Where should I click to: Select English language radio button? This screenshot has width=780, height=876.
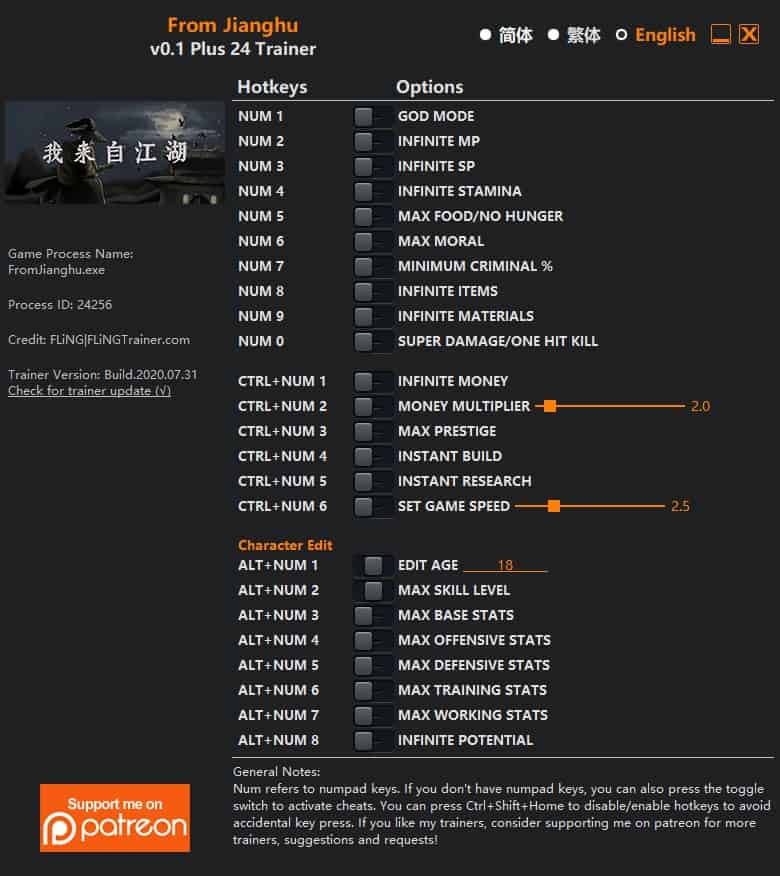point(621,35)
